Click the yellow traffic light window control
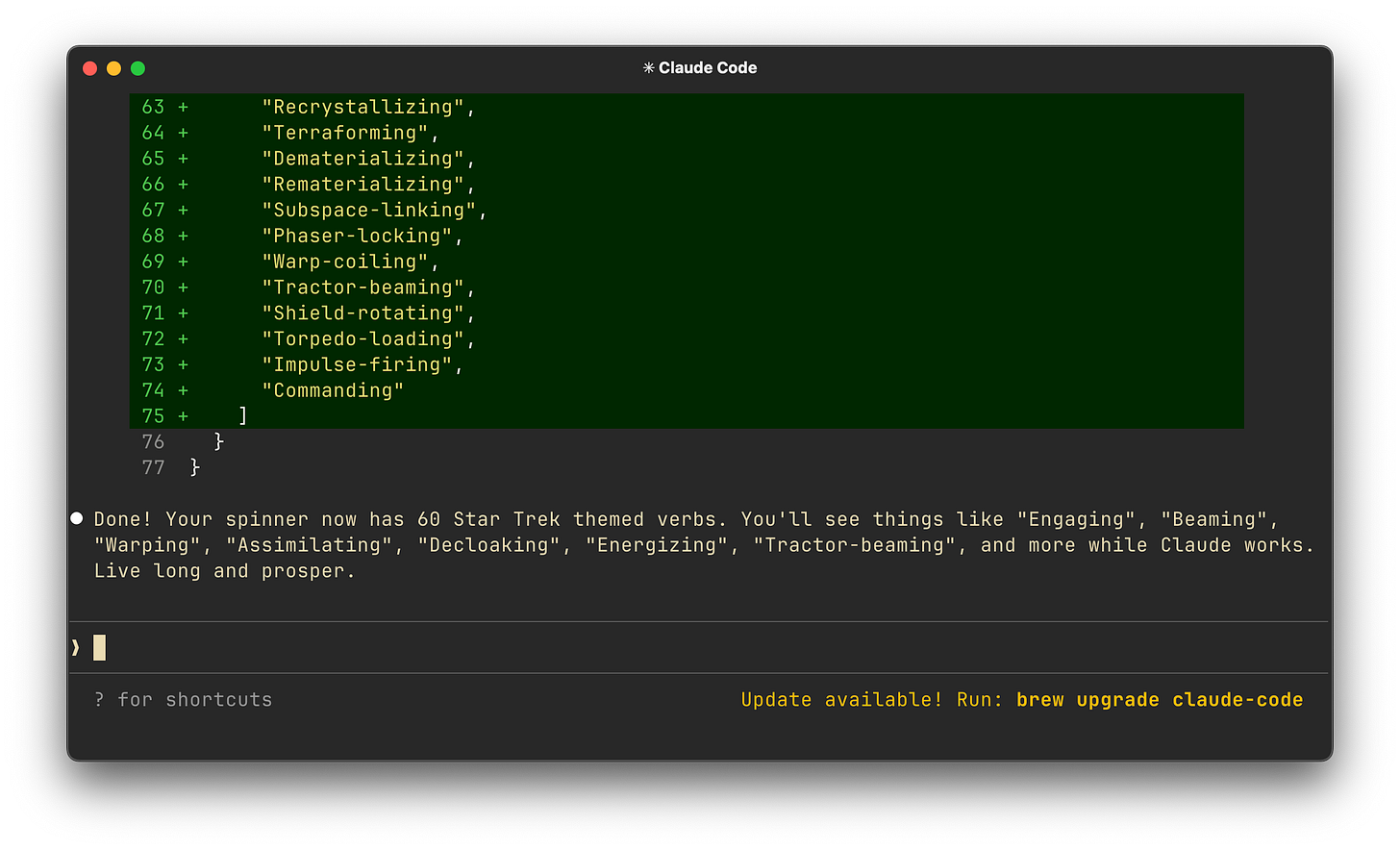Viewport: 1400px width, 850px height. [x=113, y=68]
